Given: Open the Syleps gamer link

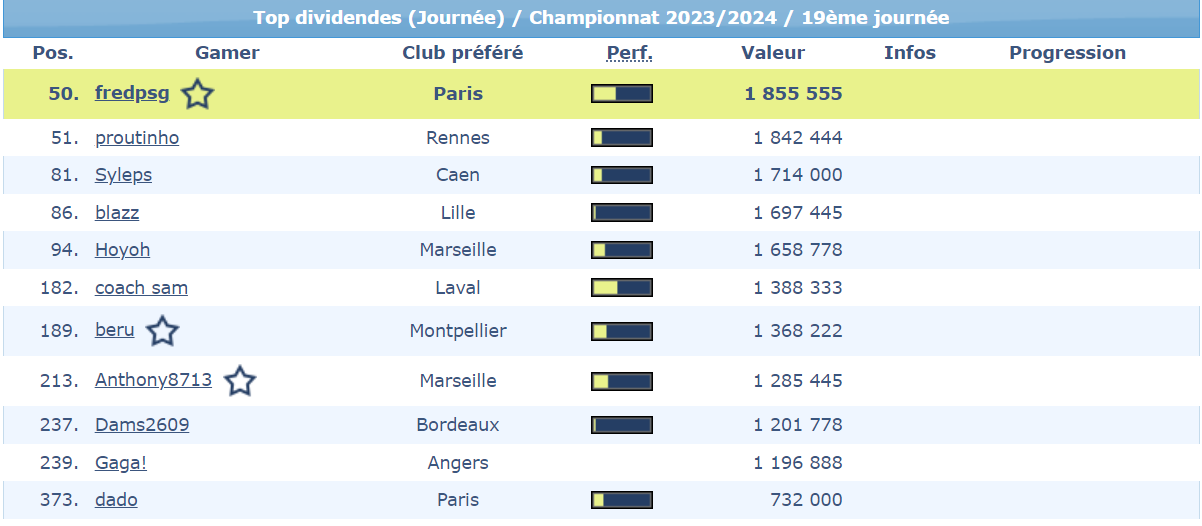Looking at the screenshot, I should point(123,175).
